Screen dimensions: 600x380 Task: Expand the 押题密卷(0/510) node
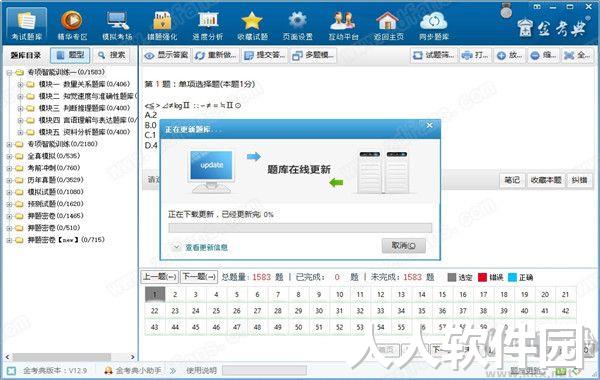(x=9, y=228)
